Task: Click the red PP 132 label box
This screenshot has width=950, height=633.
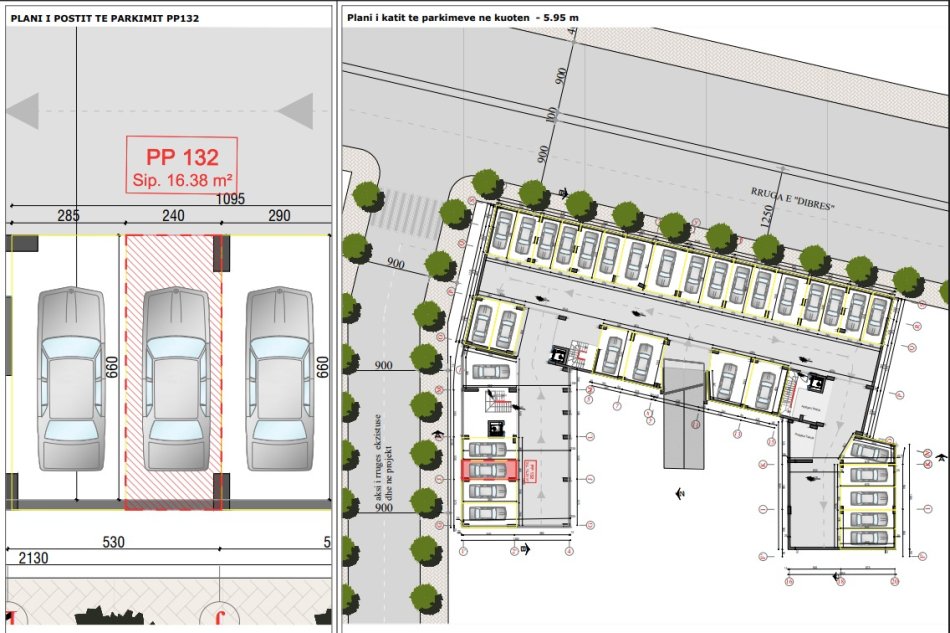Action: [x=181, y=165]
